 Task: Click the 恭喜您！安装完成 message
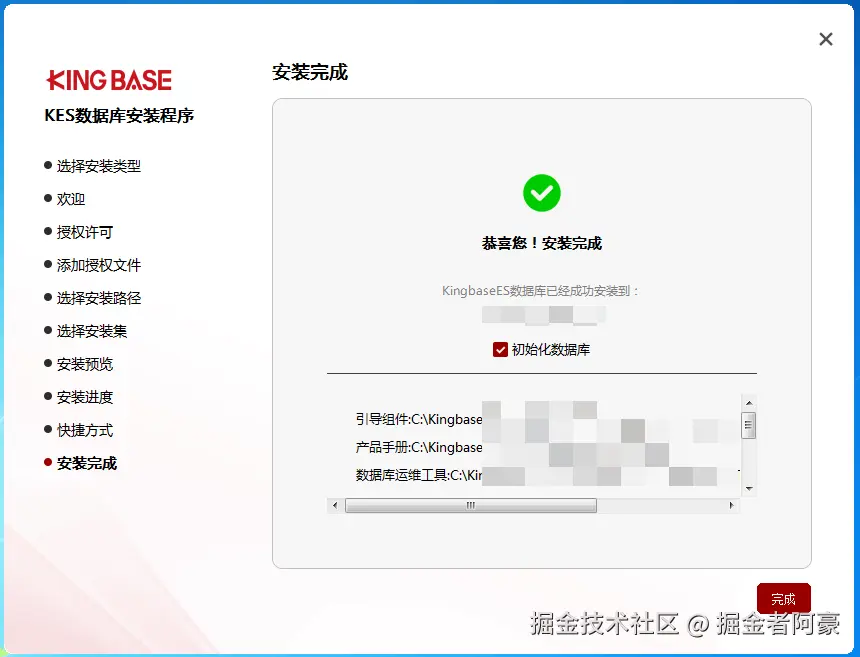(x=542, y=243)
